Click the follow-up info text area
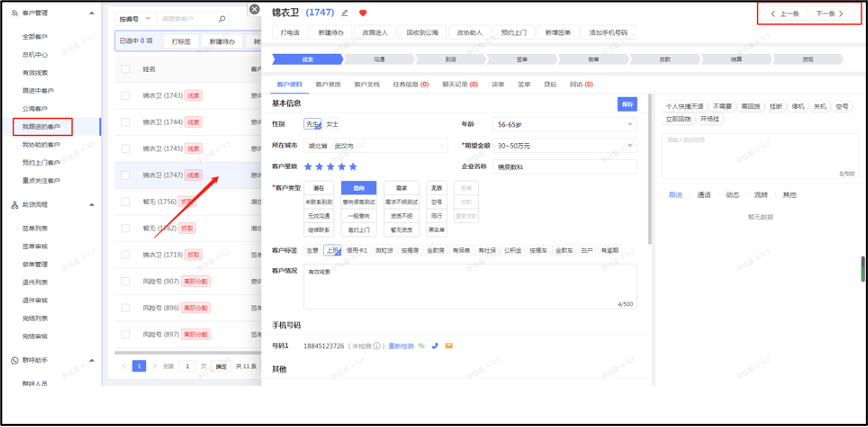Image resolution: width=868 pixels, height=427 pixels. point(760,156)
